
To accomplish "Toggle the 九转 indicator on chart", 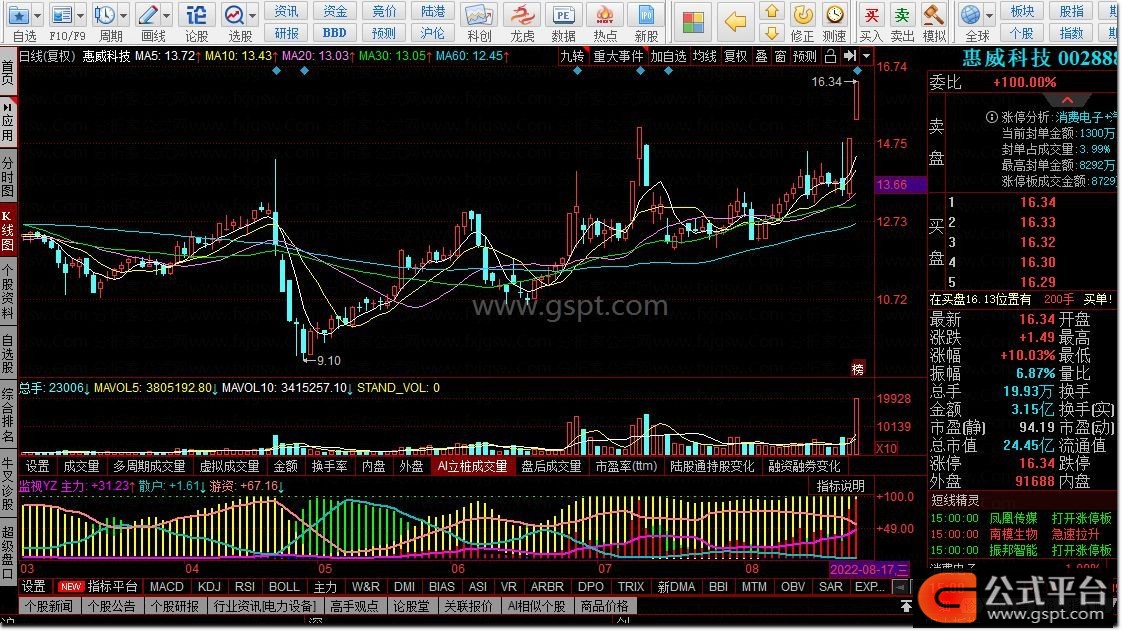I will coord(572,56).
